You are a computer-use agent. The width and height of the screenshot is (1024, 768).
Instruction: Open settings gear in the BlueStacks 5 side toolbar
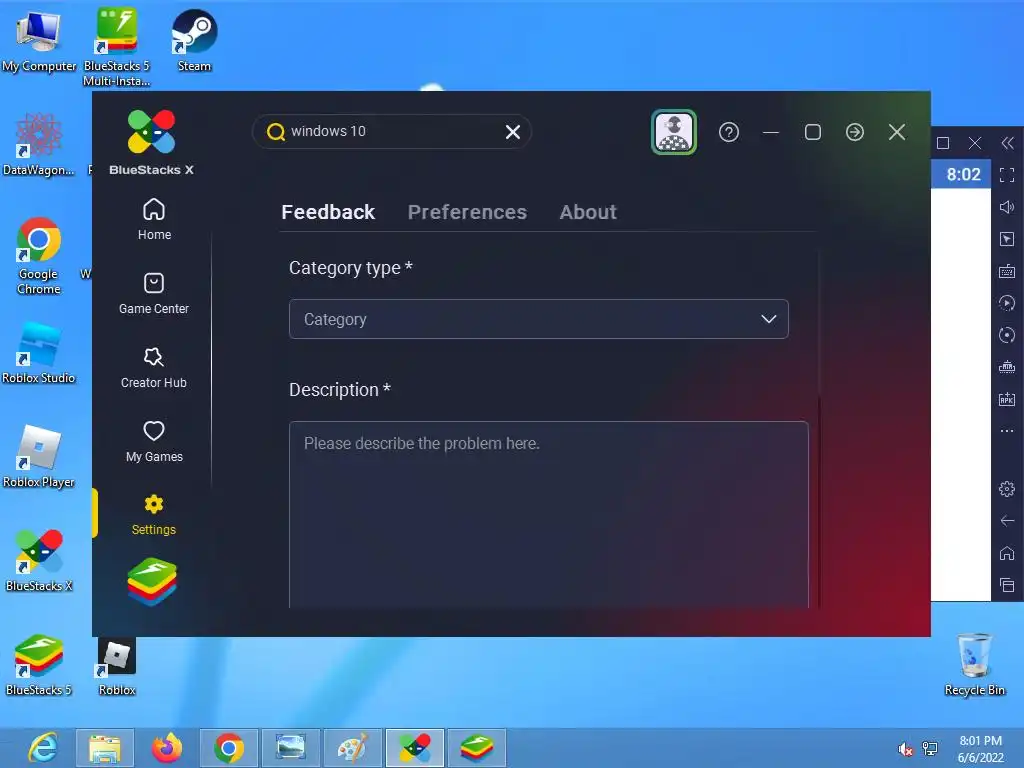(x=1007, y=488)
